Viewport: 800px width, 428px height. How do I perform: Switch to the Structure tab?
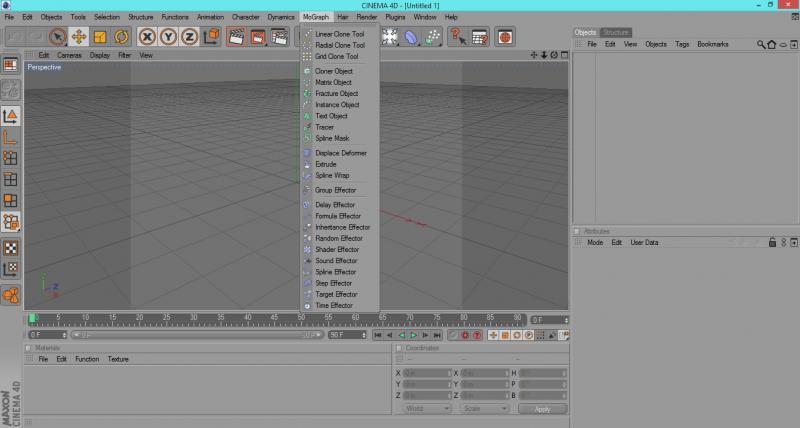click(x=616, y=32)
